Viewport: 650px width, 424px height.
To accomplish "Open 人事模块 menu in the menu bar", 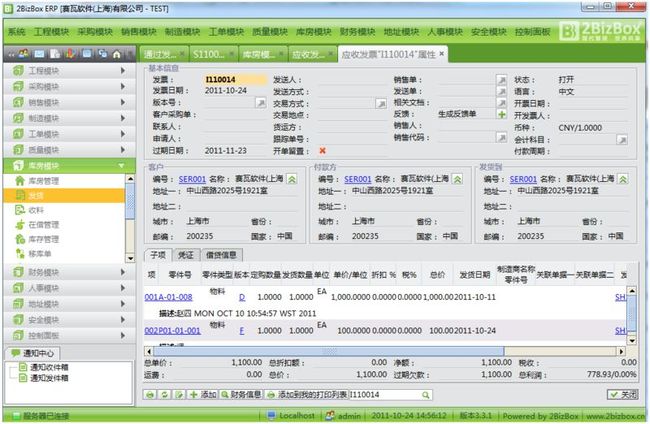I will click(x=445, y=31).
